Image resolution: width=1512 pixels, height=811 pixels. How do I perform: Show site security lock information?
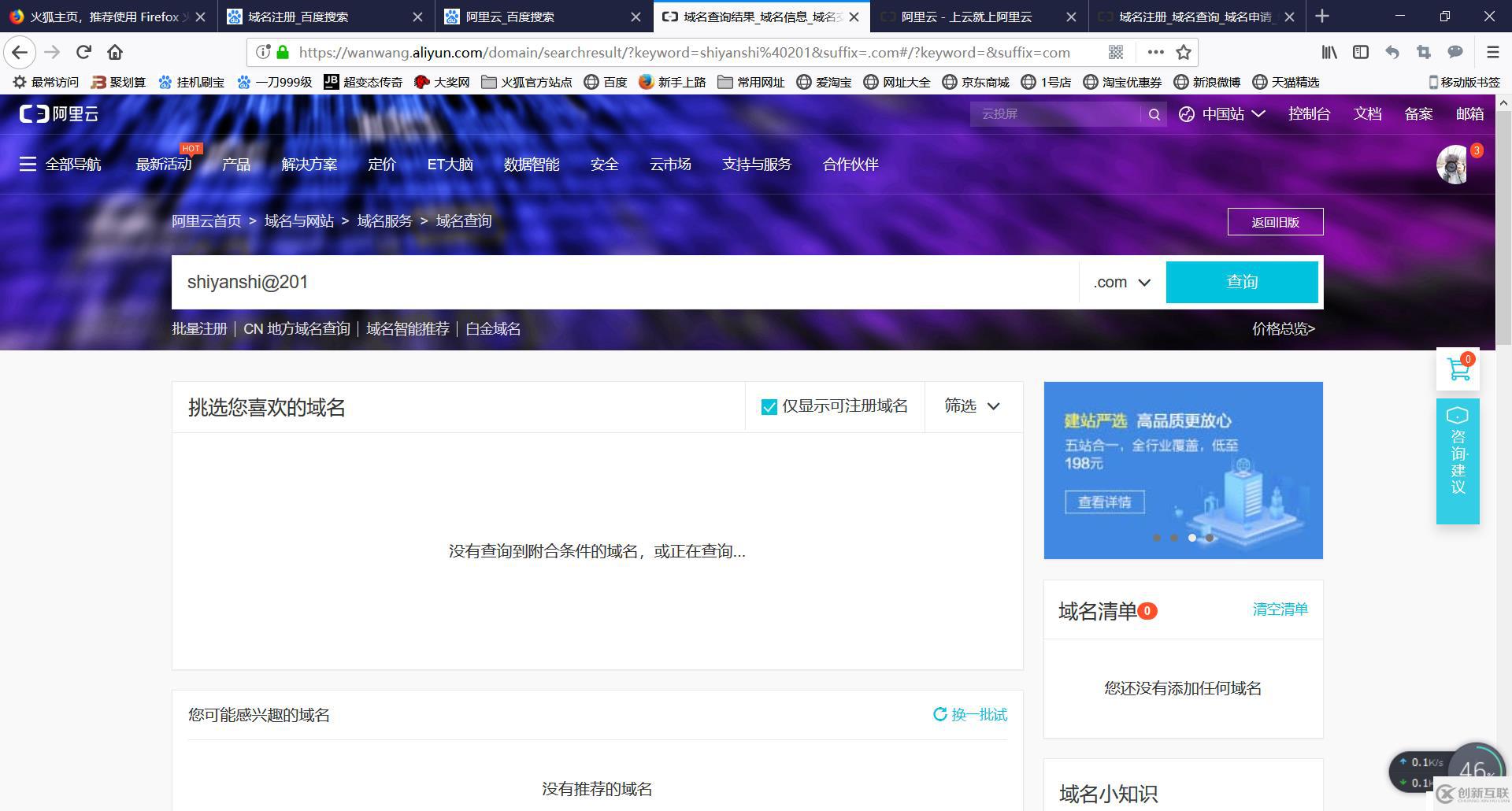tap(283, 52)
